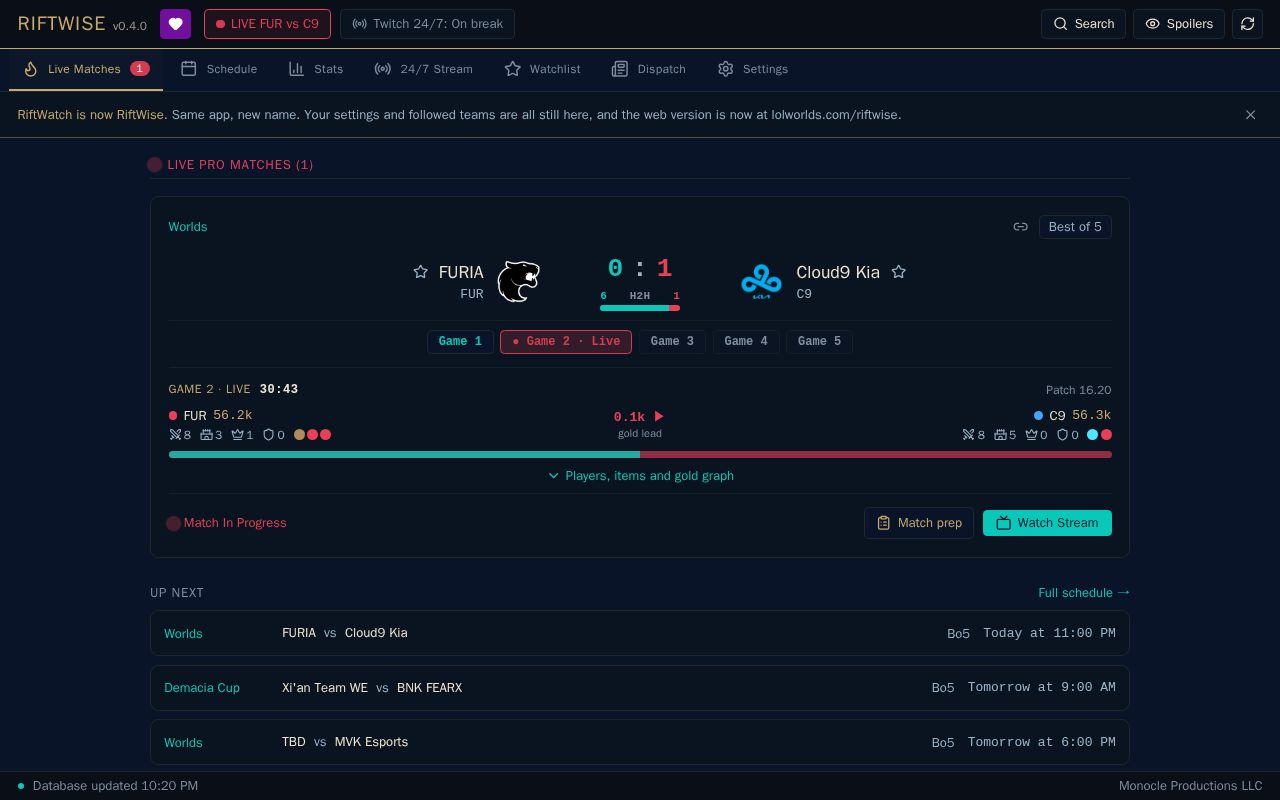Select the Game 3 tab

coord(672,342)
